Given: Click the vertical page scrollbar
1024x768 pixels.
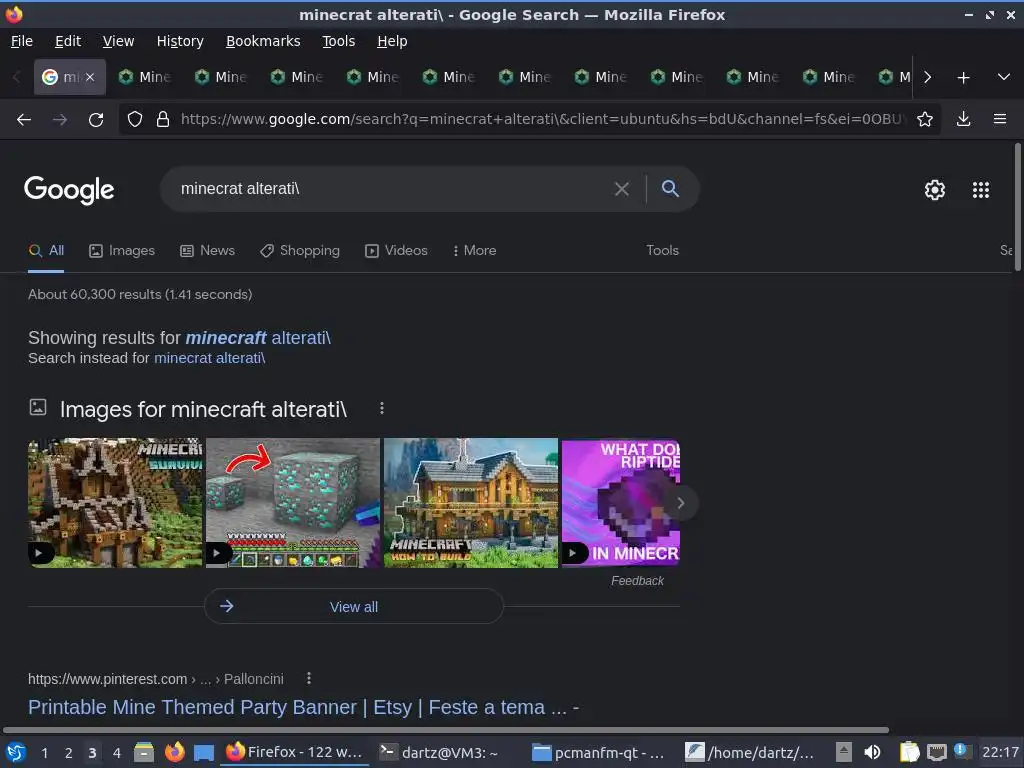Looking at the screenshot, I should (1017, 208).
